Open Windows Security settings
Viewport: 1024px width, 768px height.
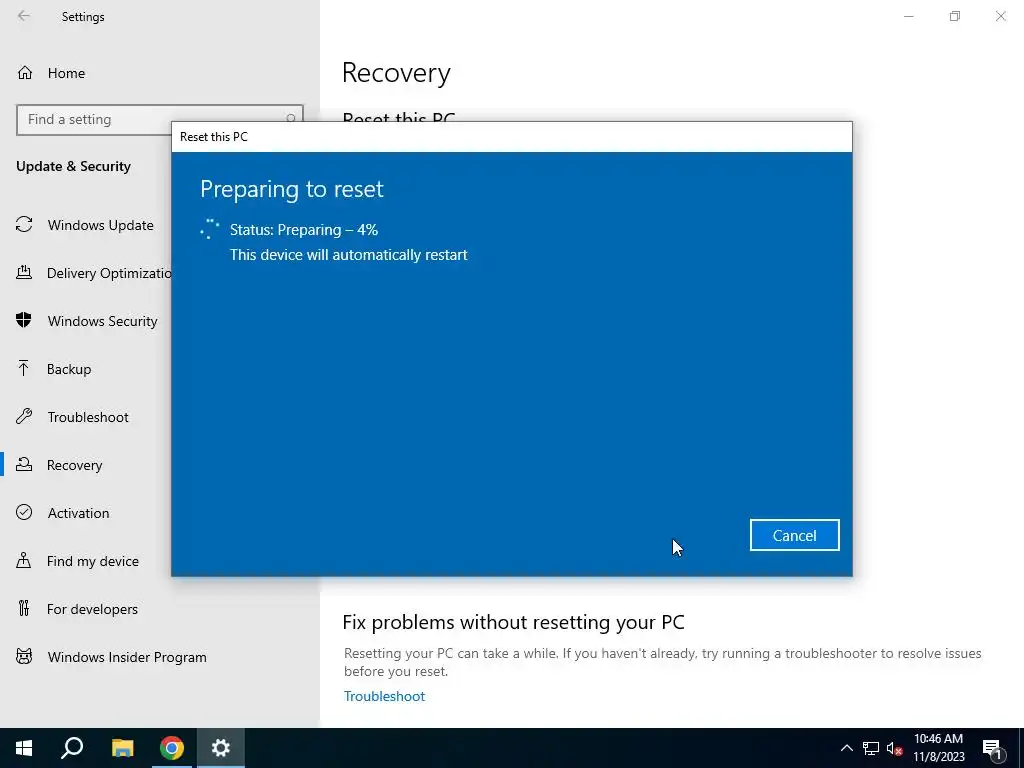(x=103, y=321)
